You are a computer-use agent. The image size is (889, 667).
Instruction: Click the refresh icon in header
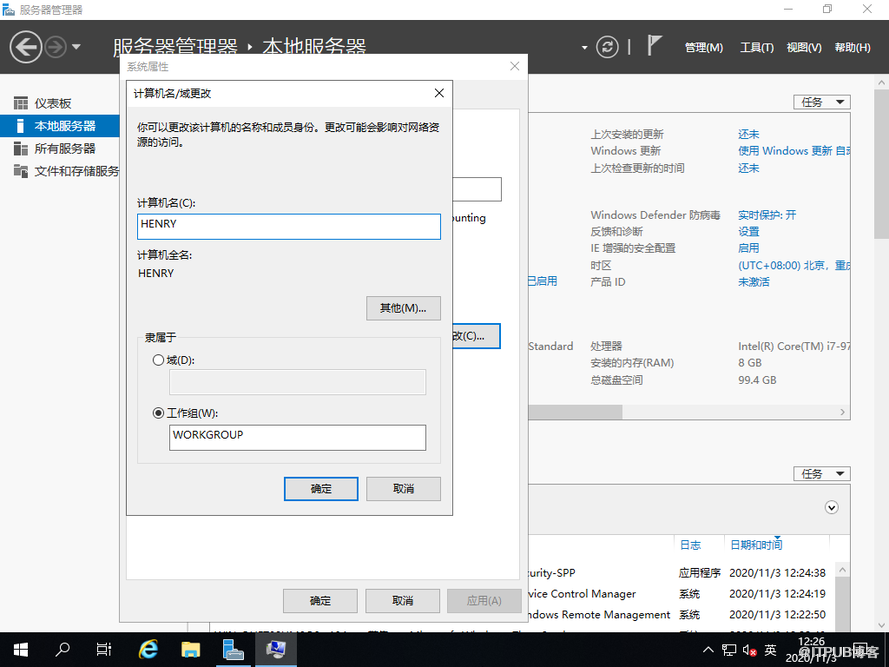click(x=607, y=47)
